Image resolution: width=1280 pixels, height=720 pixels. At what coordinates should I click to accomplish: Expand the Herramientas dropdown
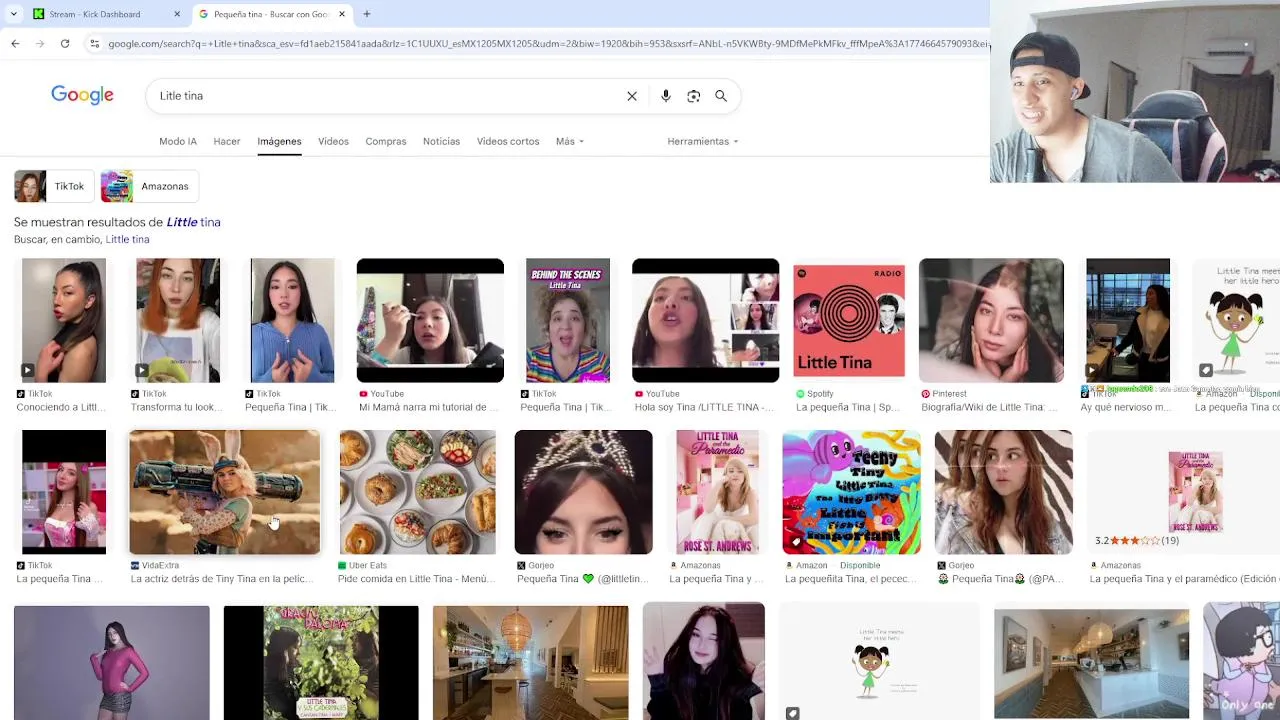(x=703, y=141)
